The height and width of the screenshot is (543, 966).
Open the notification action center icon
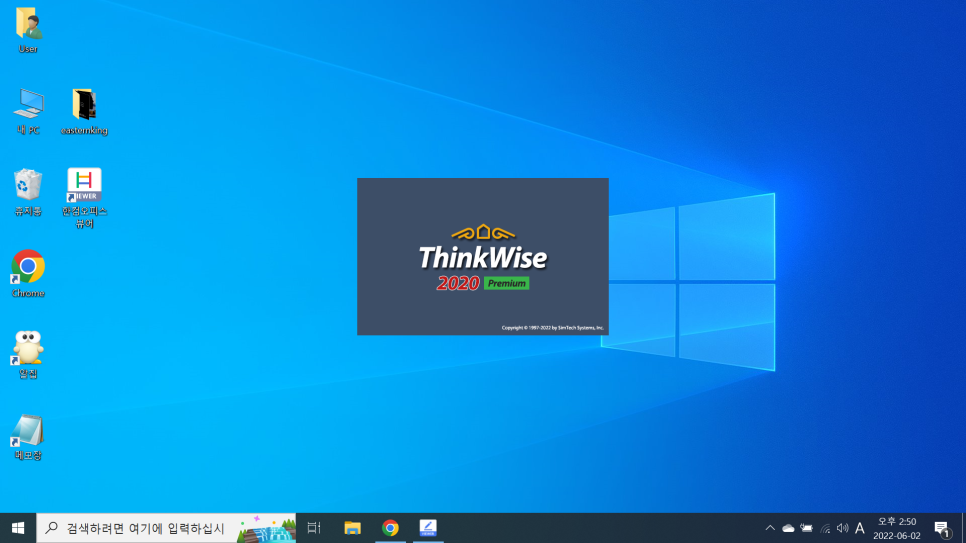pos(941,528)
